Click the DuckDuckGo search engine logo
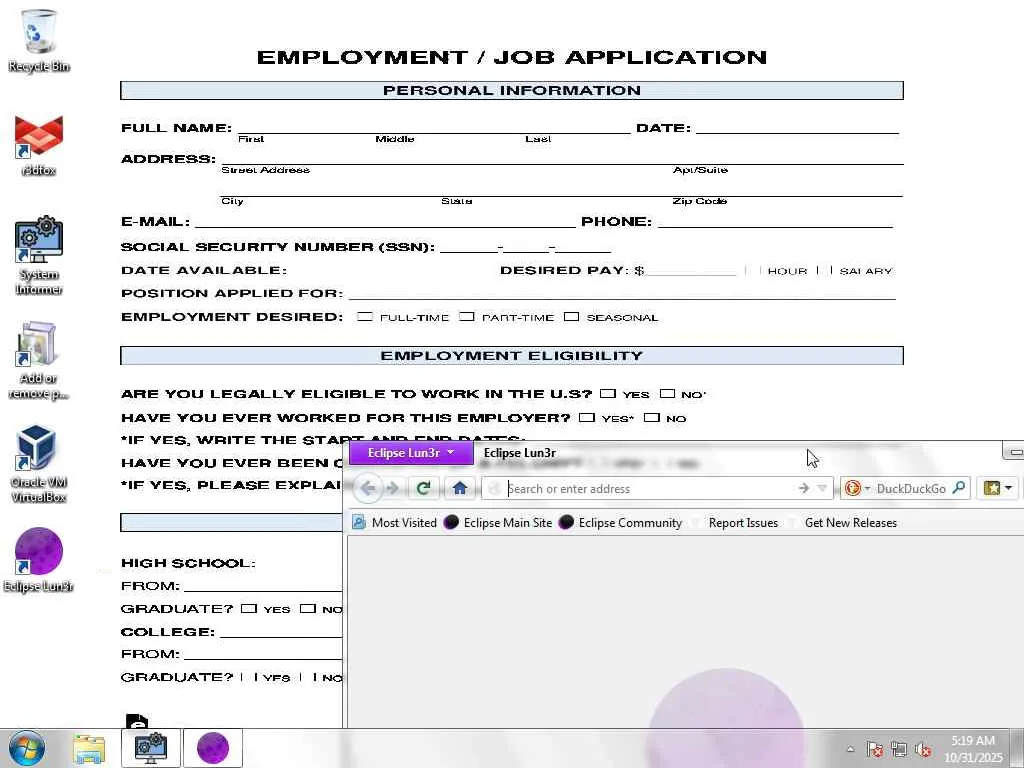This screenshot has height=768, width=1024. point(852,488)
